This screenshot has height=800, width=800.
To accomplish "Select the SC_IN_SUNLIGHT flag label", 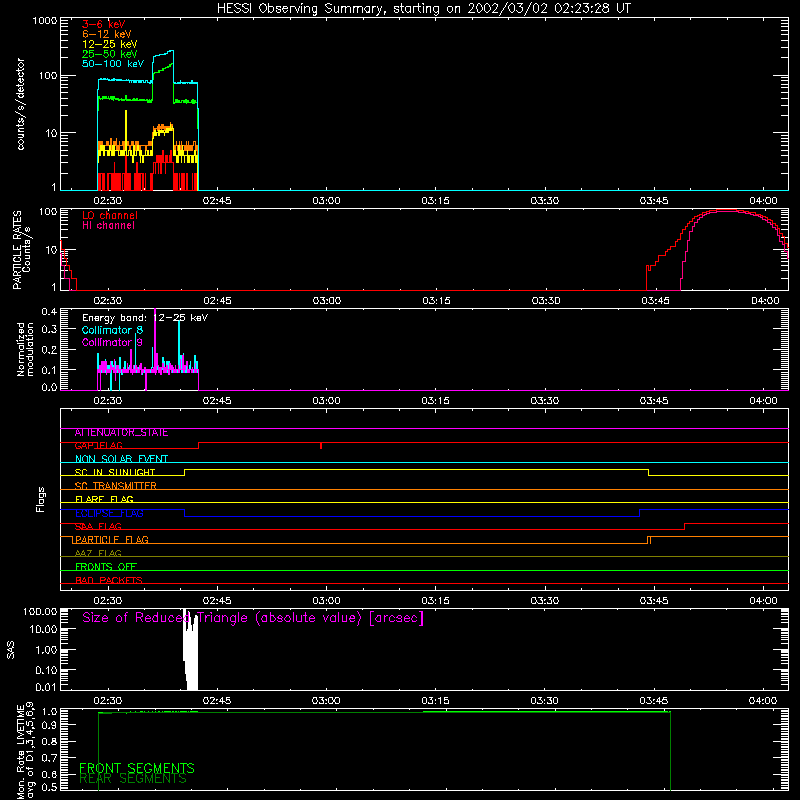I will coord(114,473).
